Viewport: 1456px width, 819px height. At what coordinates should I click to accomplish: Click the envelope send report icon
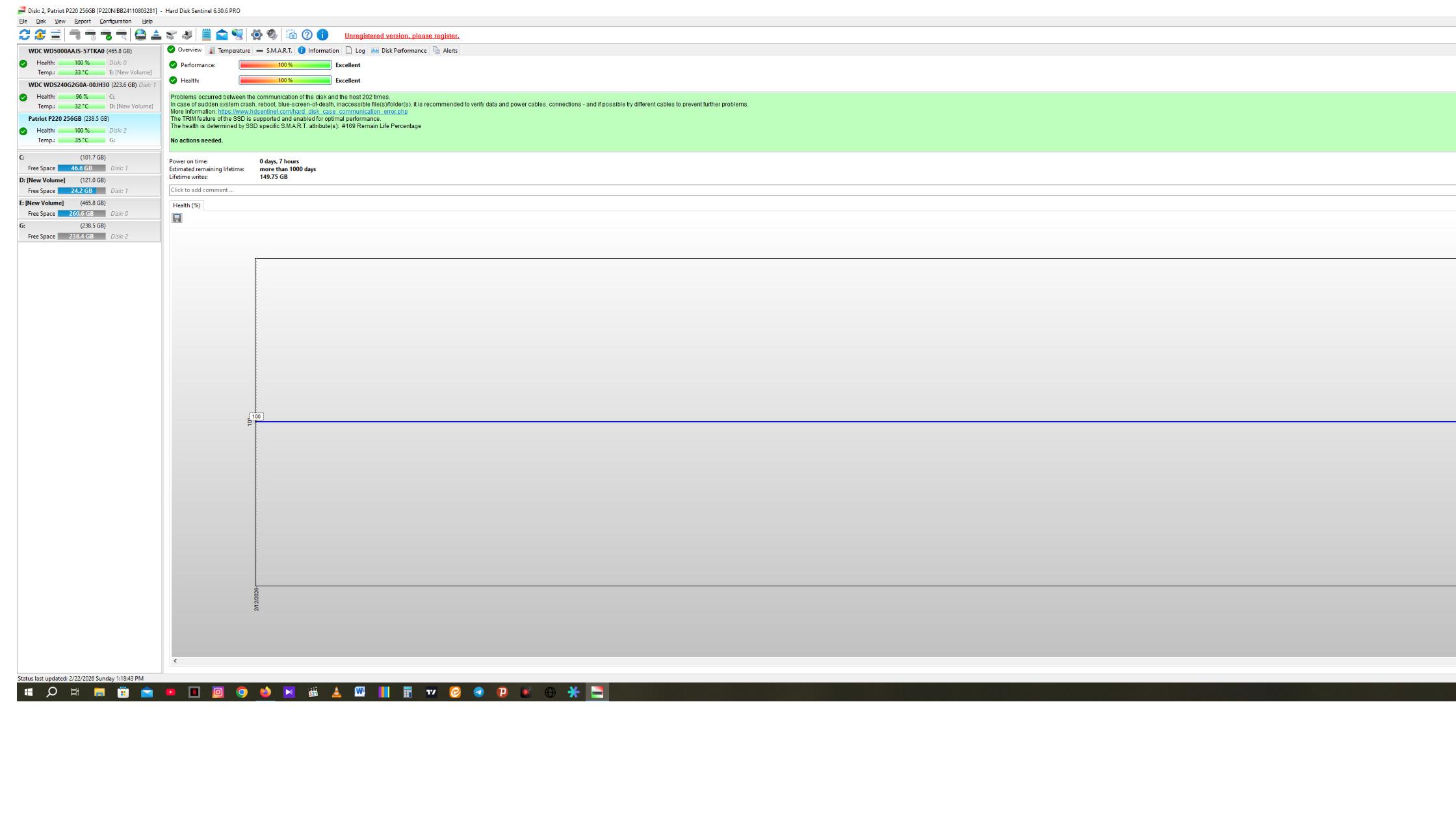click(222, 35)
